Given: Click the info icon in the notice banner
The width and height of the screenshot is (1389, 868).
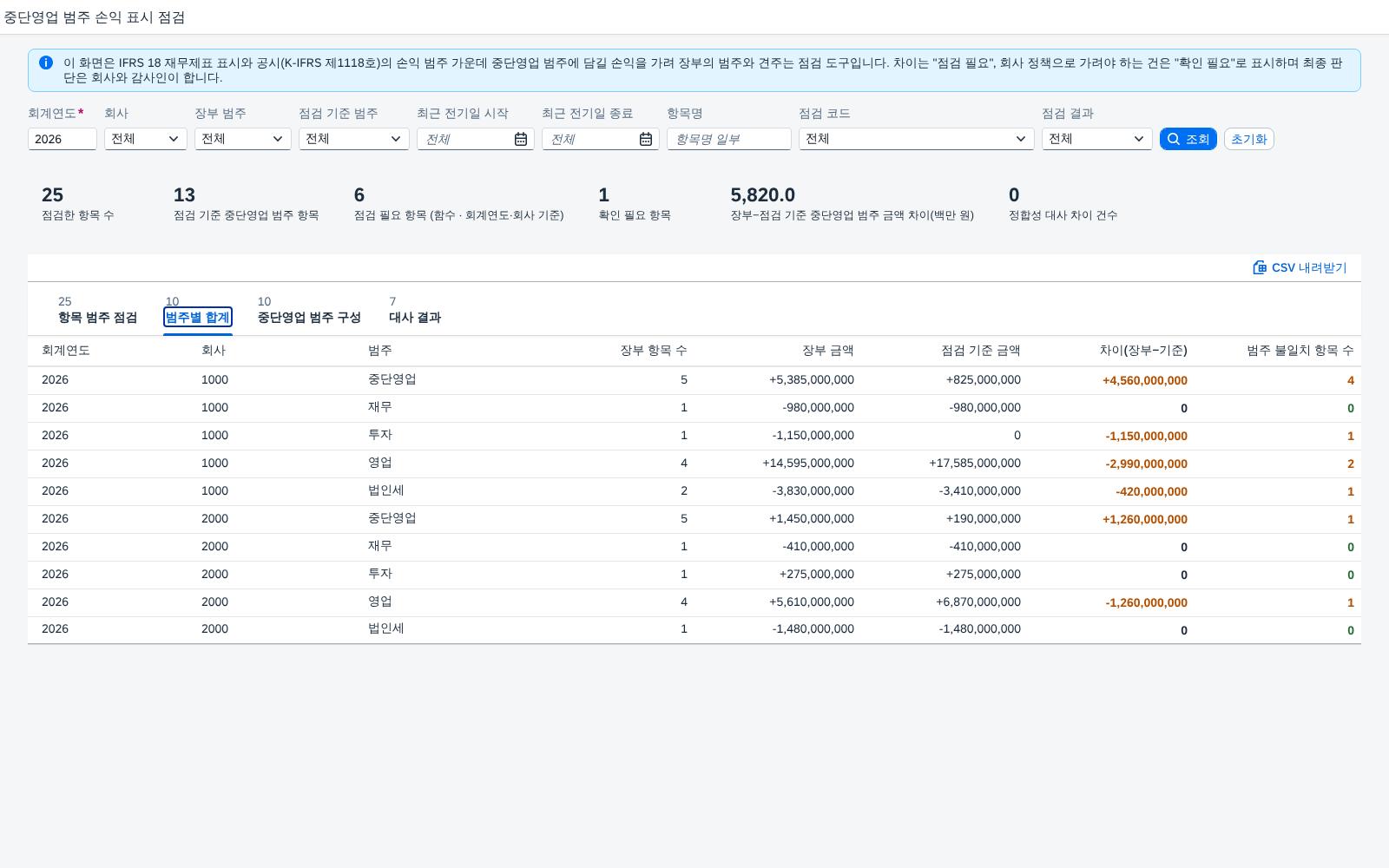Looking at the screenshot, I should click(x=46, y=62).
